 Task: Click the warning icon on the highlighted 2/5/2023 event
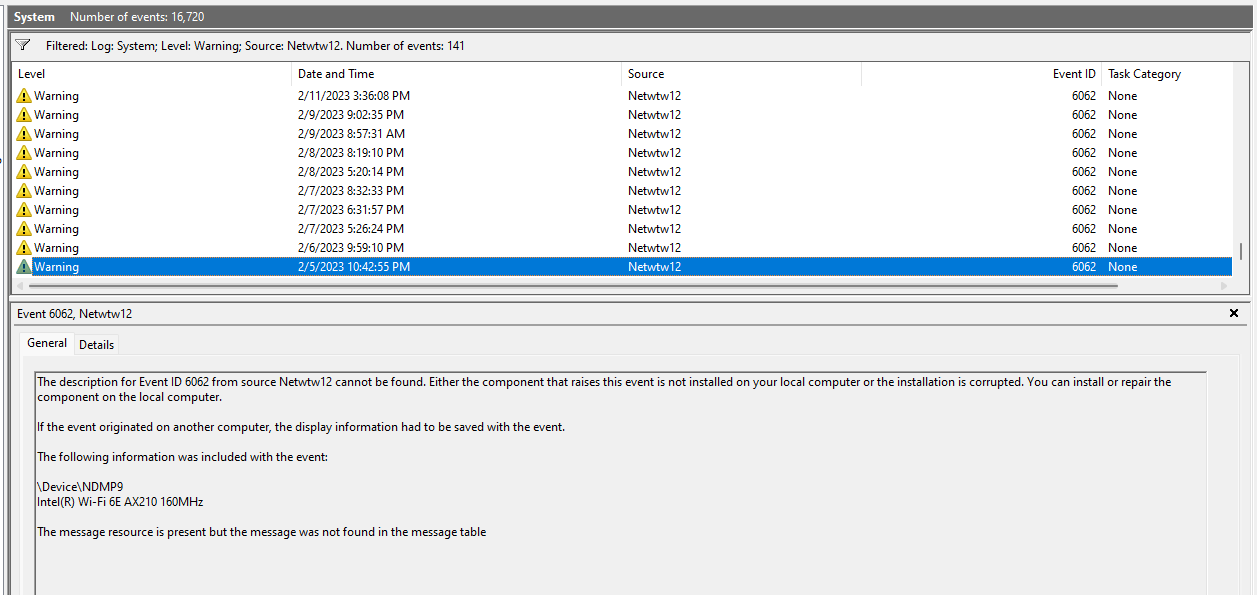pos(23,266)
